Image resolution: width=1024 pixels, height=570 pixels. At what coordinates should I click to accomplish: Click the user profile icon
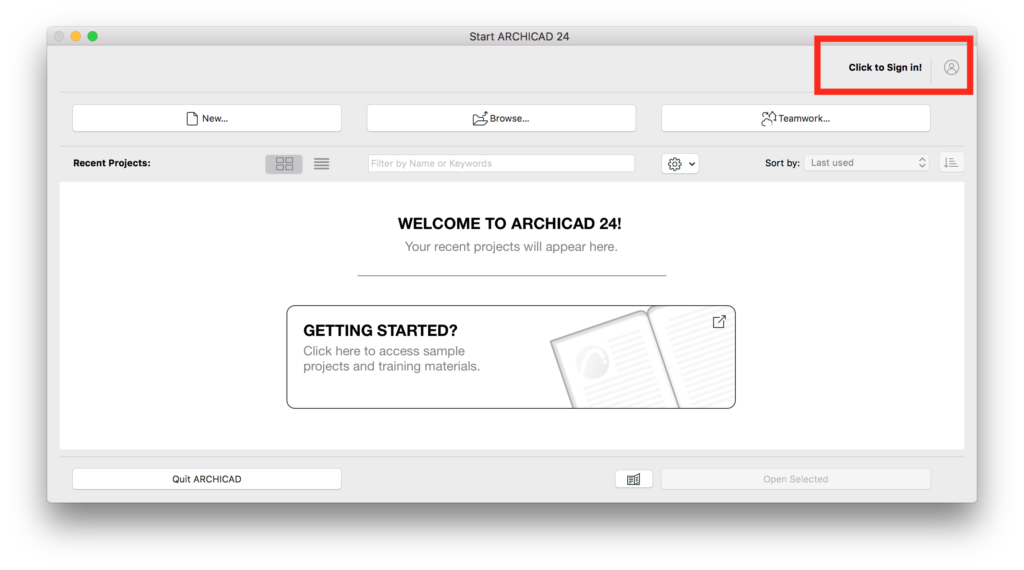tap(951, 68)
